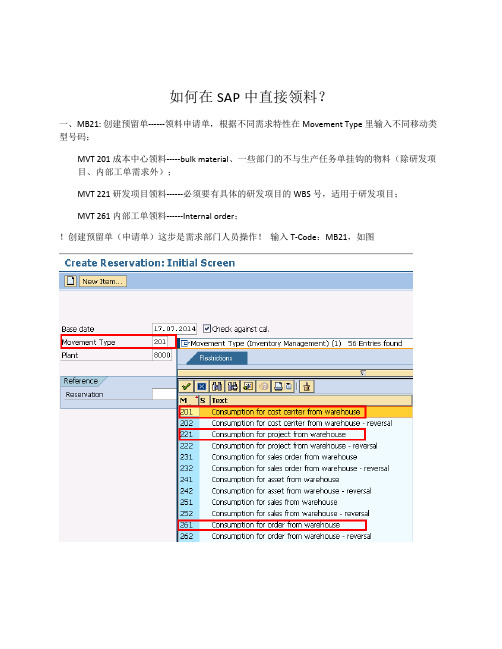Screen dimensions: 502x649
Task: Select row 231 Consumption for sales order
Action: pos(295,457)
